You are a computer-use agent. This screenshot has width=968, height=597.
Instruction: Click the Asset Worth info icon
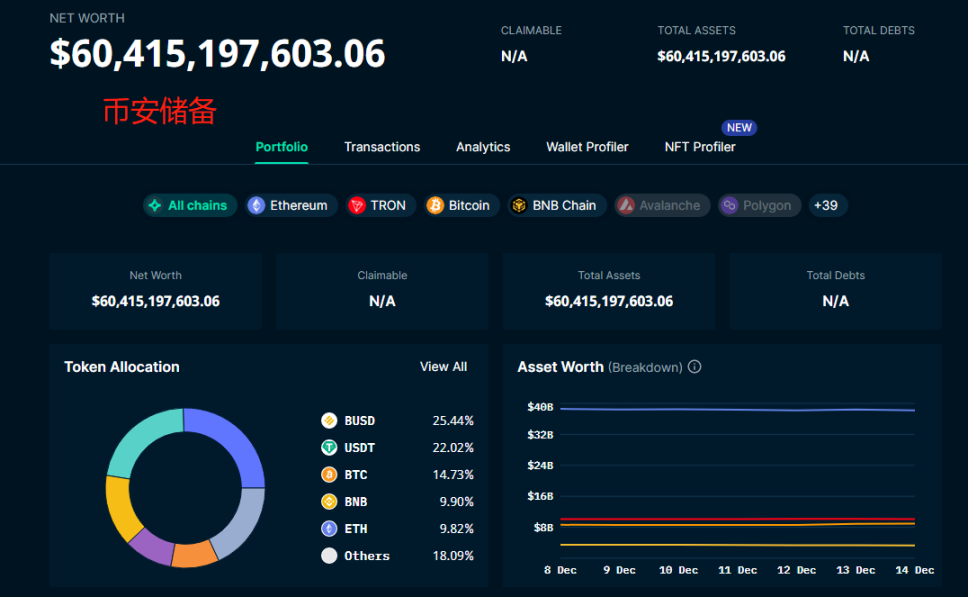pyautogui.click(x=695, y=367)
